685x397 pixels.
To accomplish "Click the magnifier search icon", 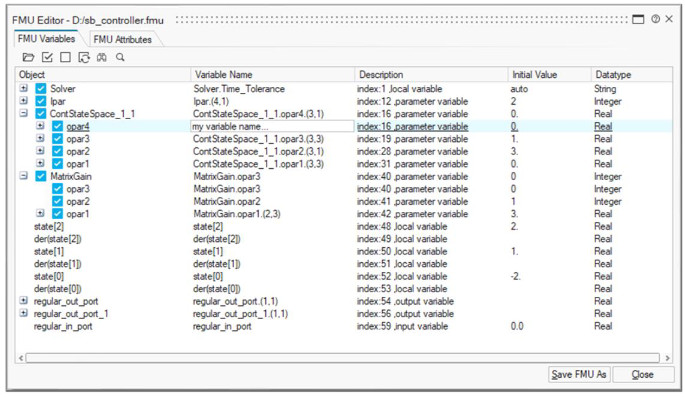I will [x=120, y=57].
